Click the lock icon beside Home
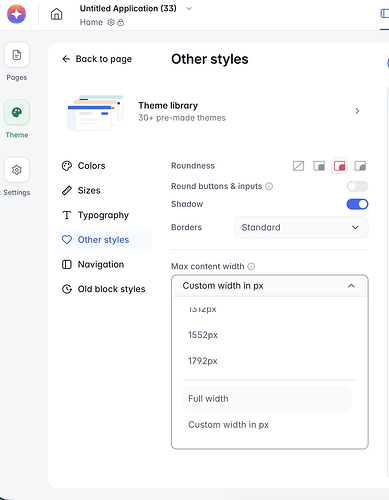Screen dimensions: 389x500 pyautogui.click(x=121, y=22)
